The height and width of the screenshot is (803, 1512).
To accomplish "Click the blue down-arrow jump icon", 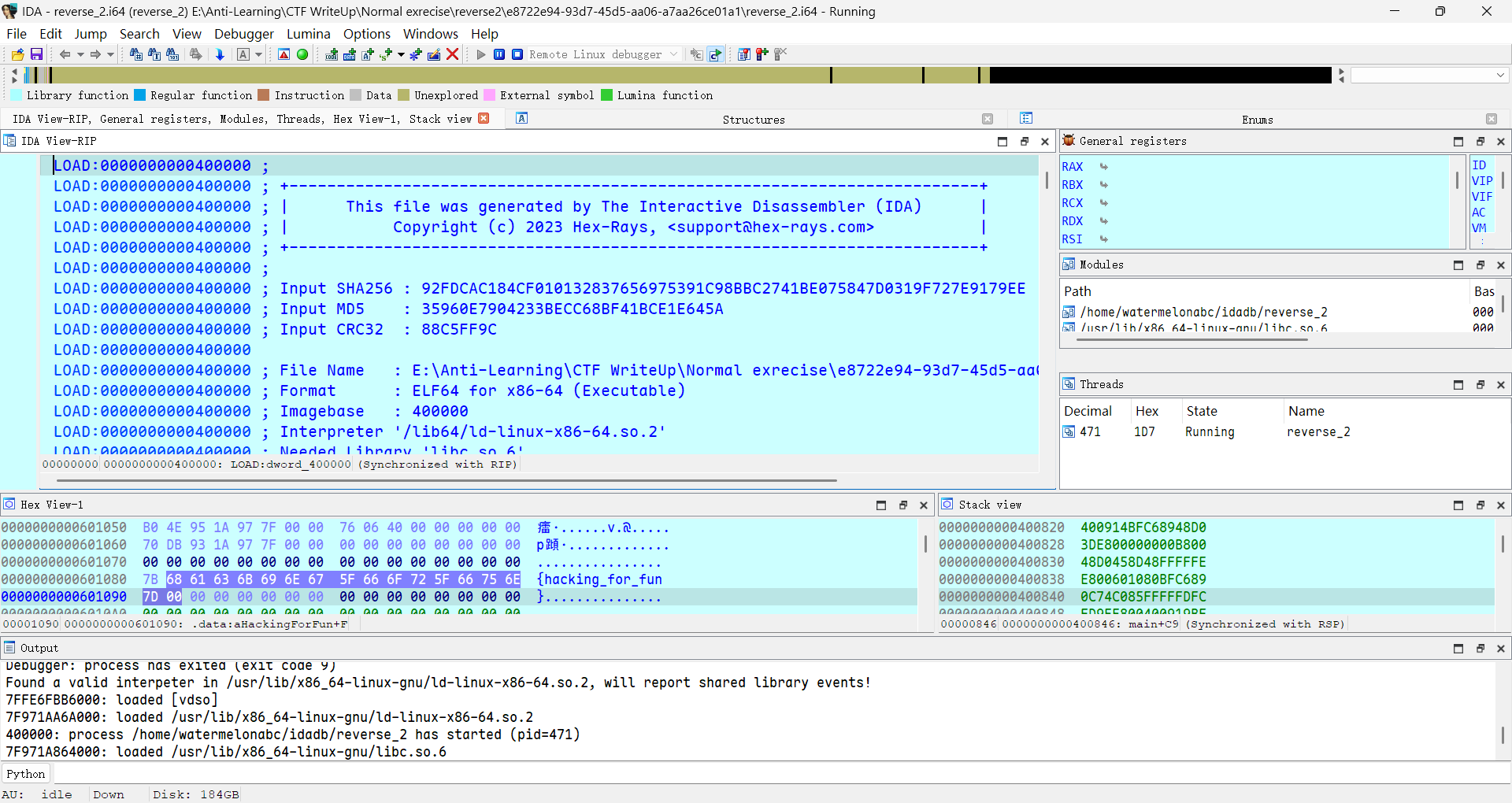I will 220,54.
